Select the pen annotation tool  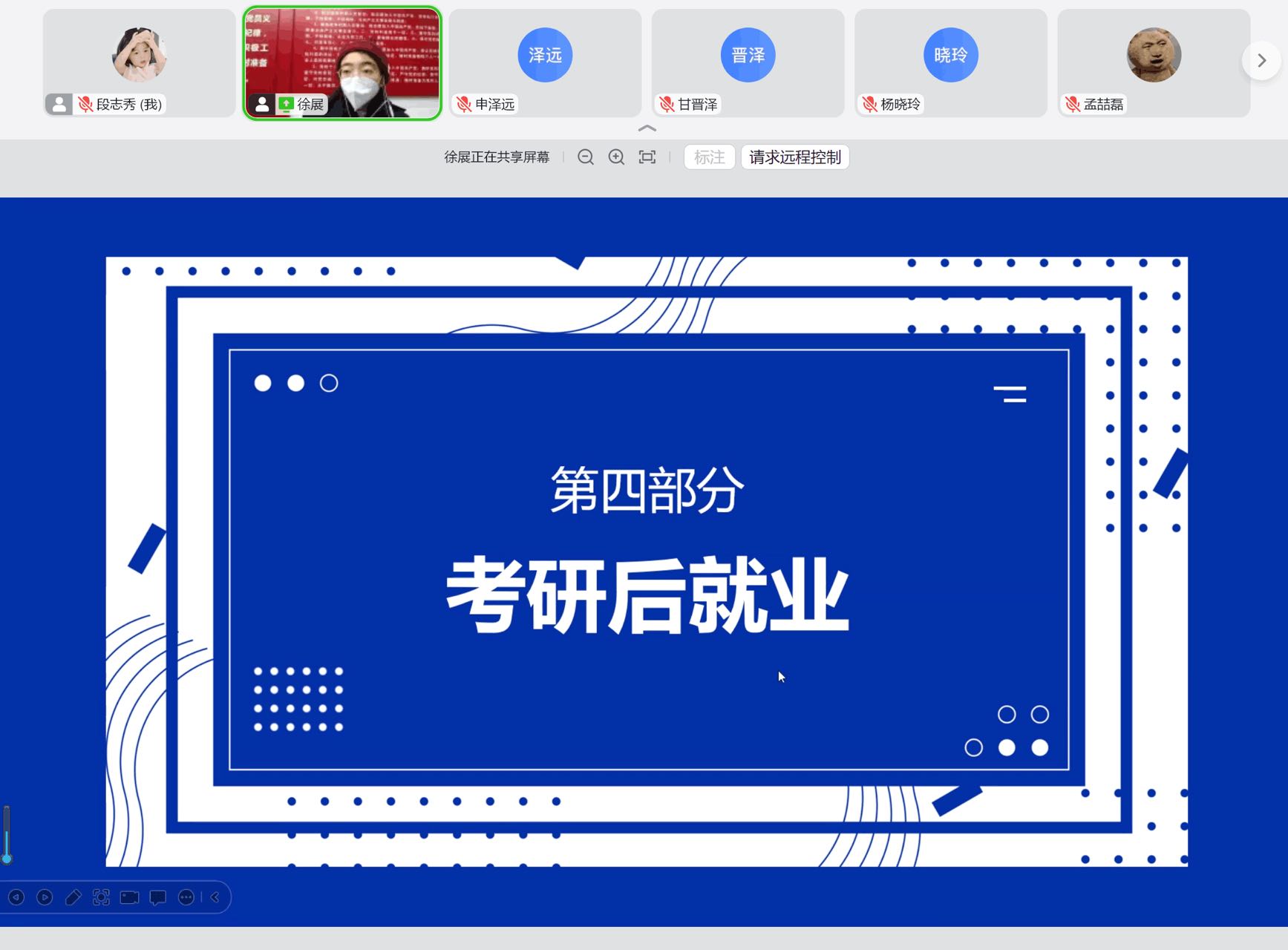(73, 897)
